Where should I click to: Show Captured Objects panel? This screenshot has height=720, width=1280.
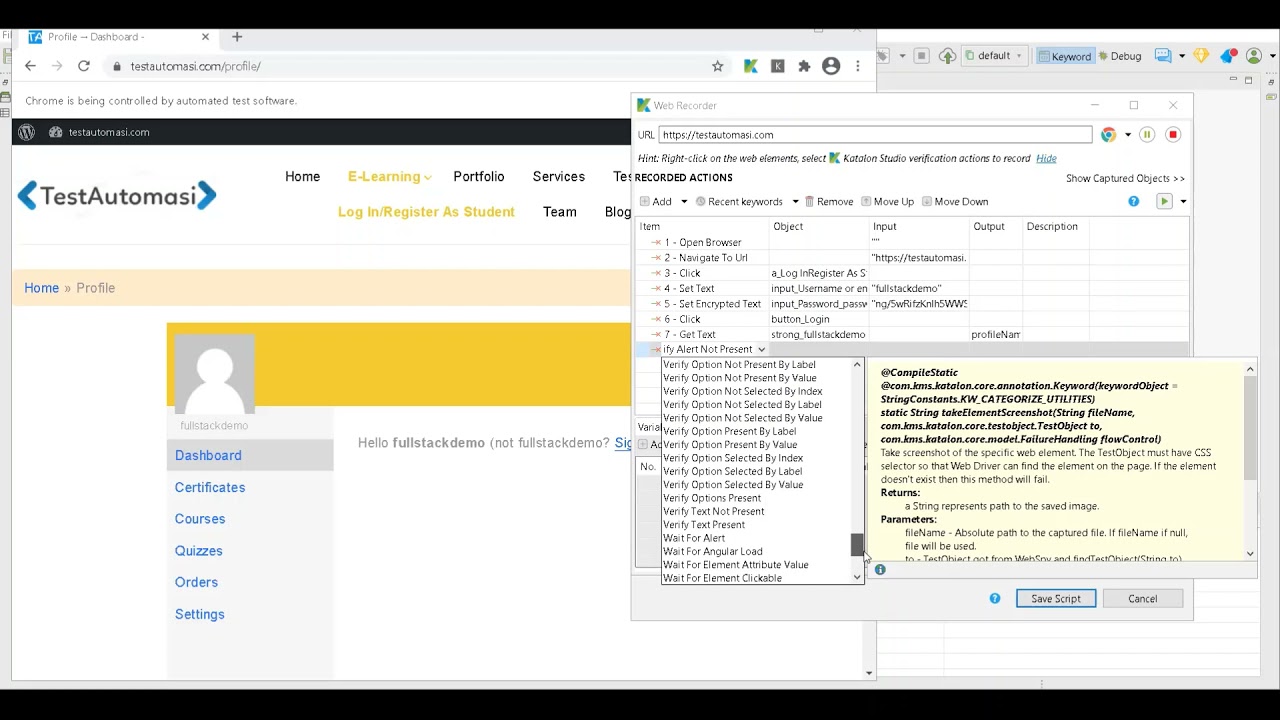click(x=1125, y=178)
